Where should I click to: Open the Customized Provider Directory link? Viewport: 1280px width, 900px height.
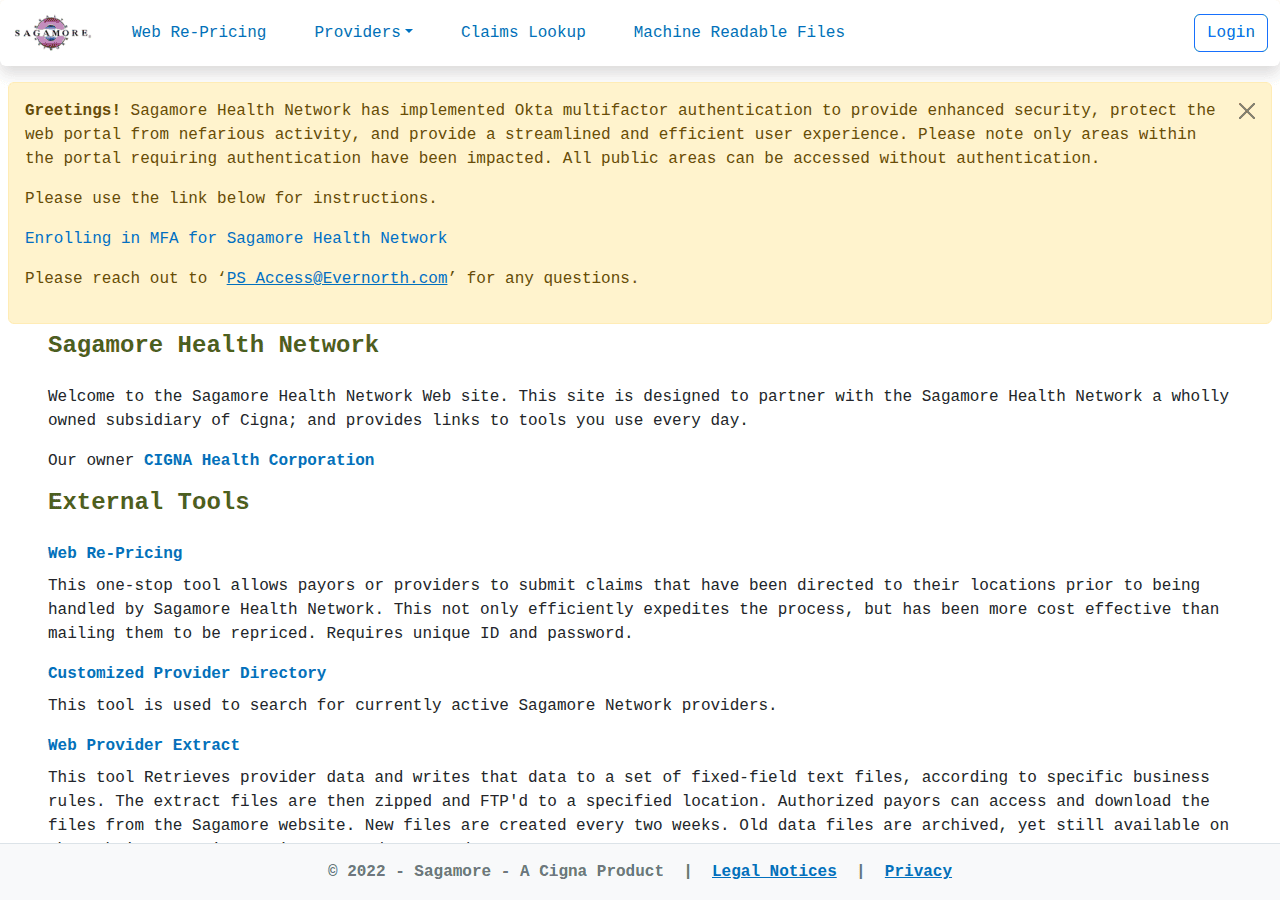coord(187,673)
